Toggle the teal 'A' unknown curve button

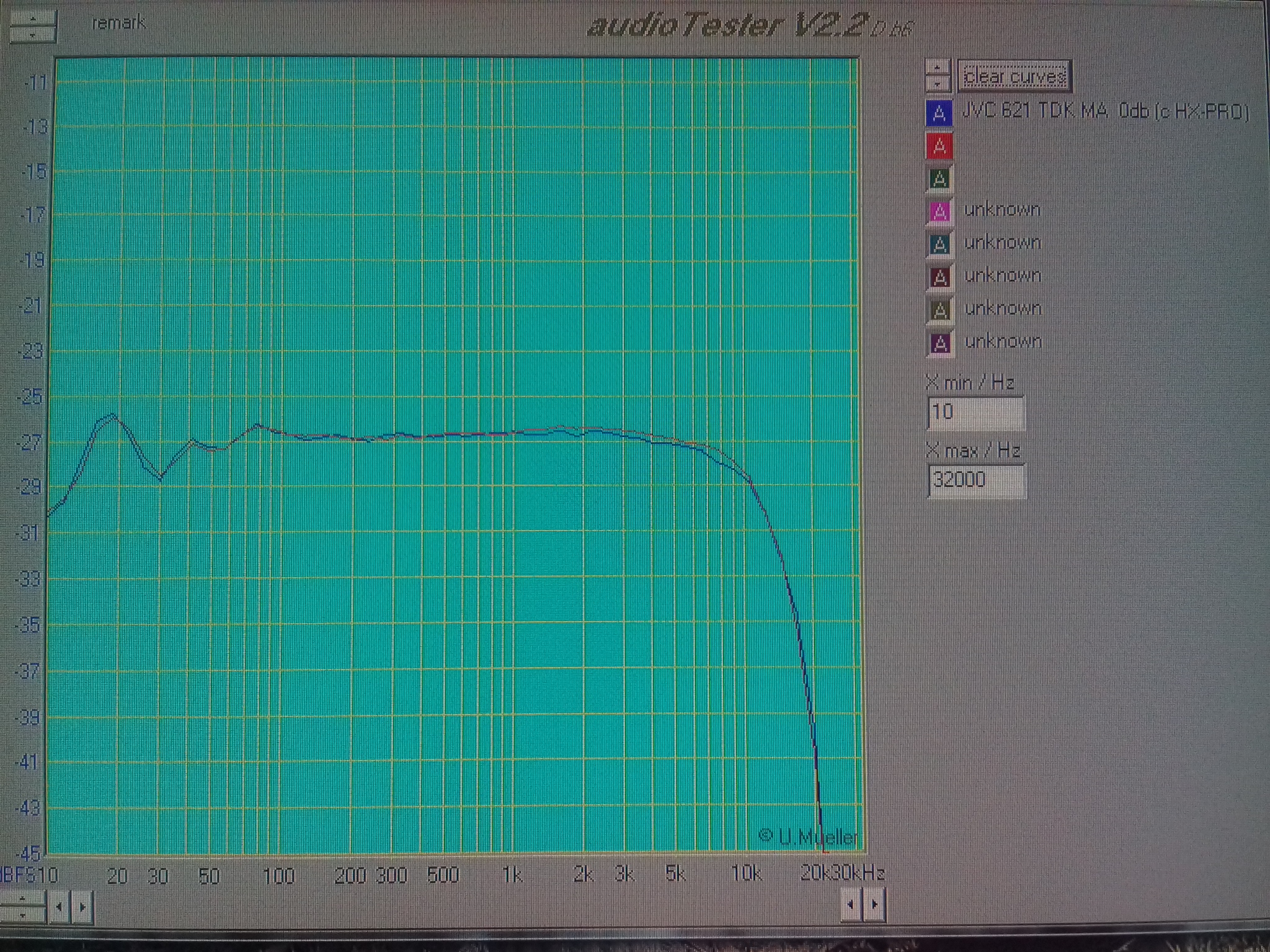click(x=939, y=245)
